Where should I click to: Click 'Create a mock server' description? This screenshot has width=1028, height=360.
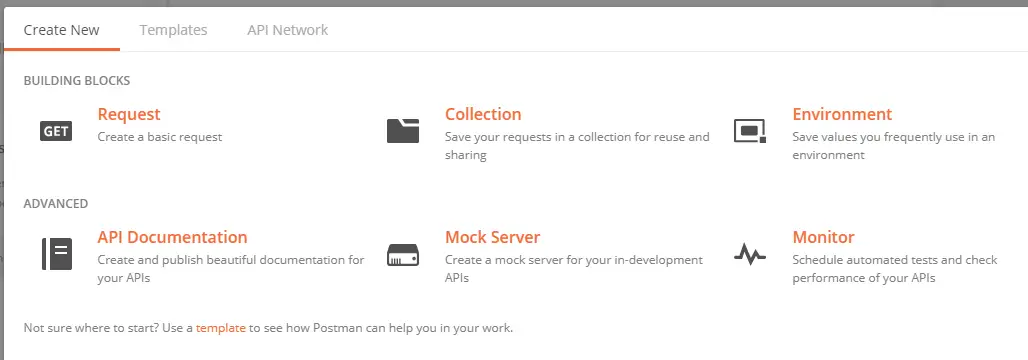tap(574, 268)
